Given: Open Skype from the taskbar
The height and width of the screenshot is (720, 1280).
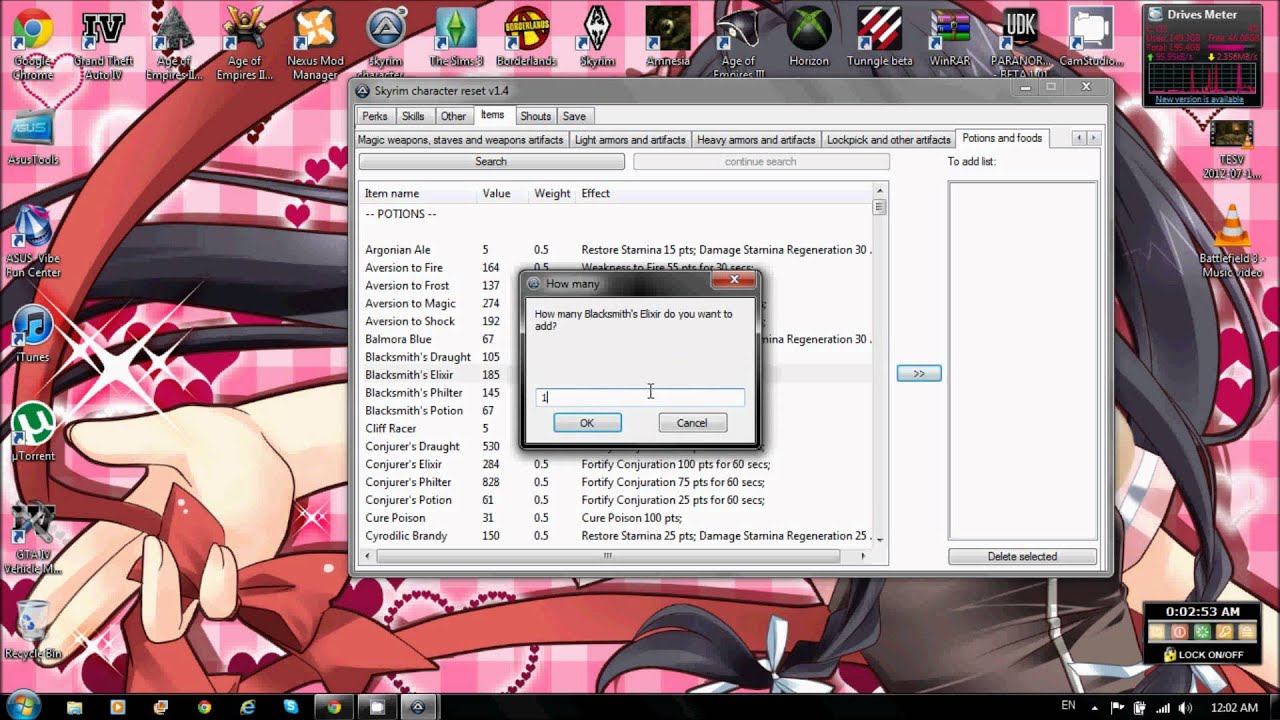Looking at the screenshot, I should 290,706.
